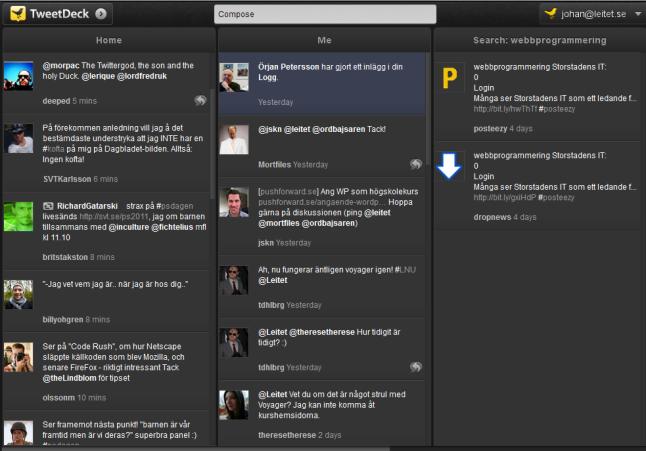Click the TweetDeck yellow bird logo
Screen dimensions: 646x451
(18, 14)
